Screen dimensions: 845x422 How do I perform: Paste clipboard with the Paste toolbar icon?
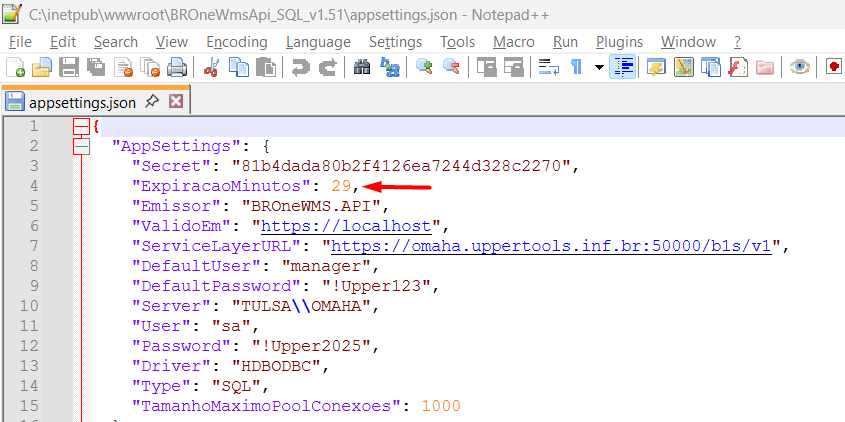click(x=265, y=67)
